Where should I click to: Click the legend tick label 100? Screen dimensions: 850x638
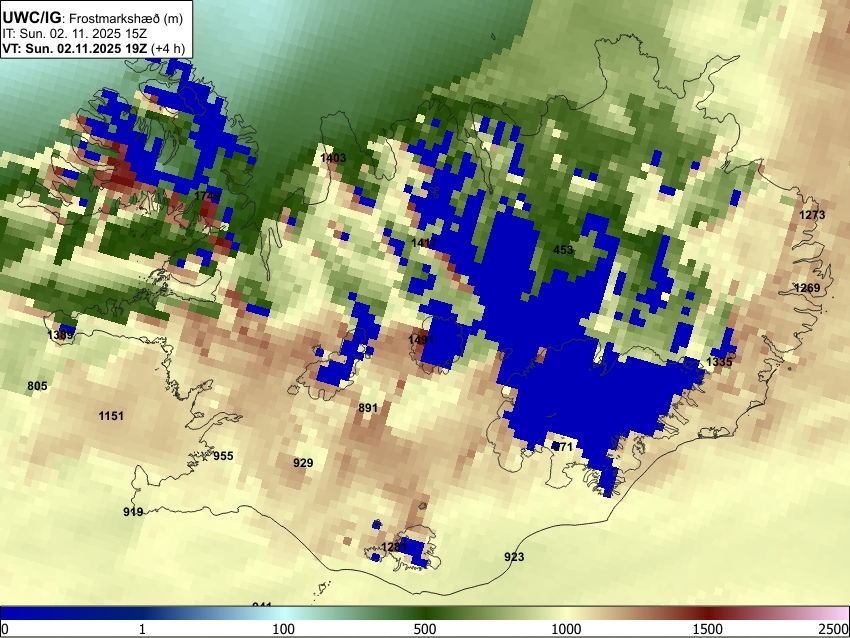284,629
